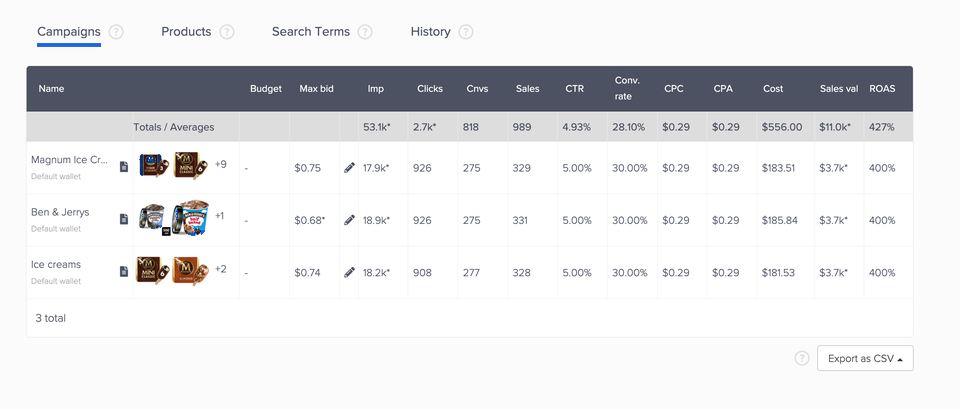Screen dimensions: 960x409
Task: Click Magnum Mini Classic thumbnail in Magnum row
Action: 189,166
